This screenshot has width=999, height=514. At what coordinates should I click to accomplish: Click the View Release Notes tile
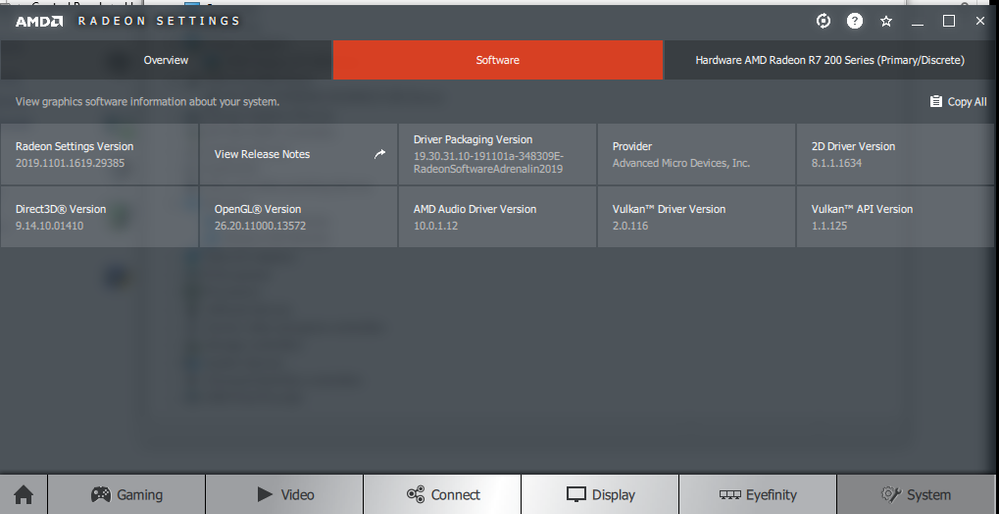[x=298, y=154]
